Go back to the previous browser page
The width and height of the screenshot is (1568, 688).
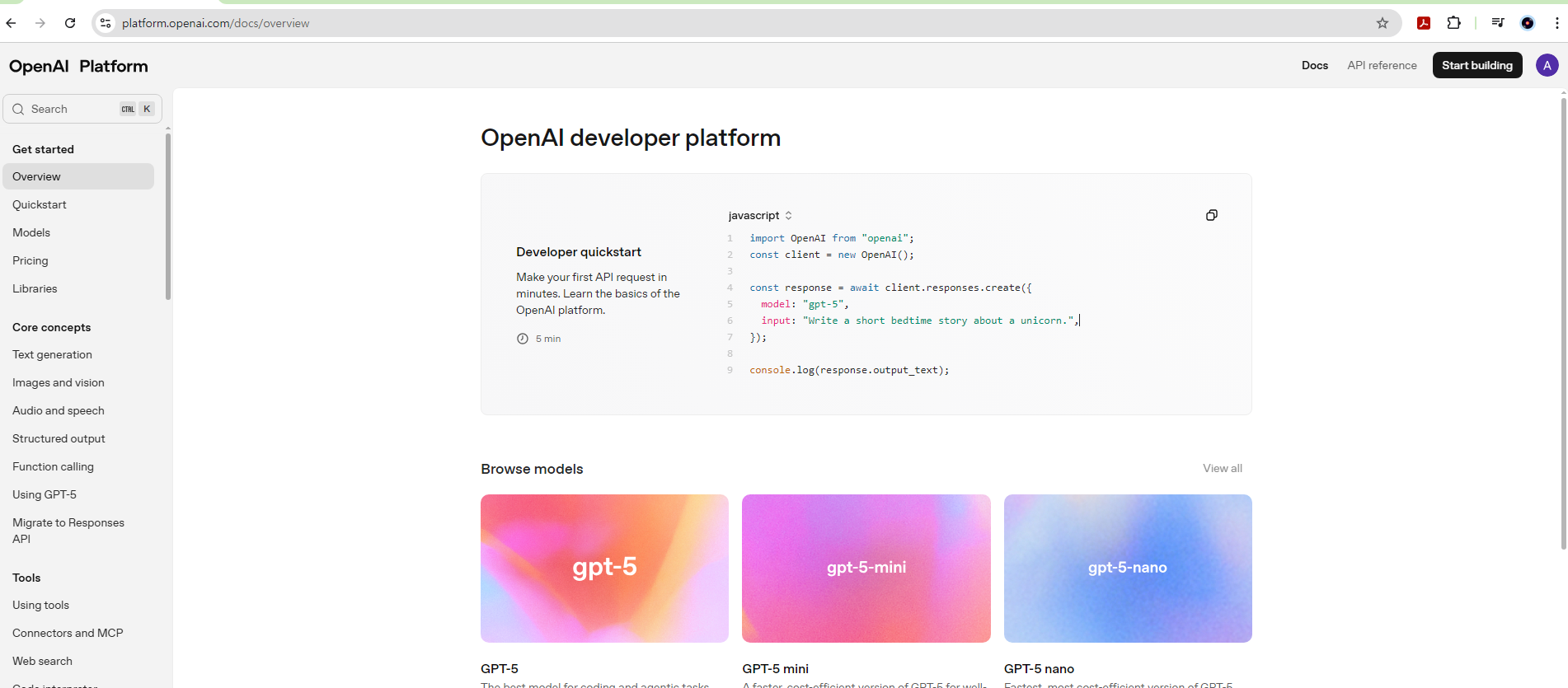pyautogui.click(x=12, y=23)
